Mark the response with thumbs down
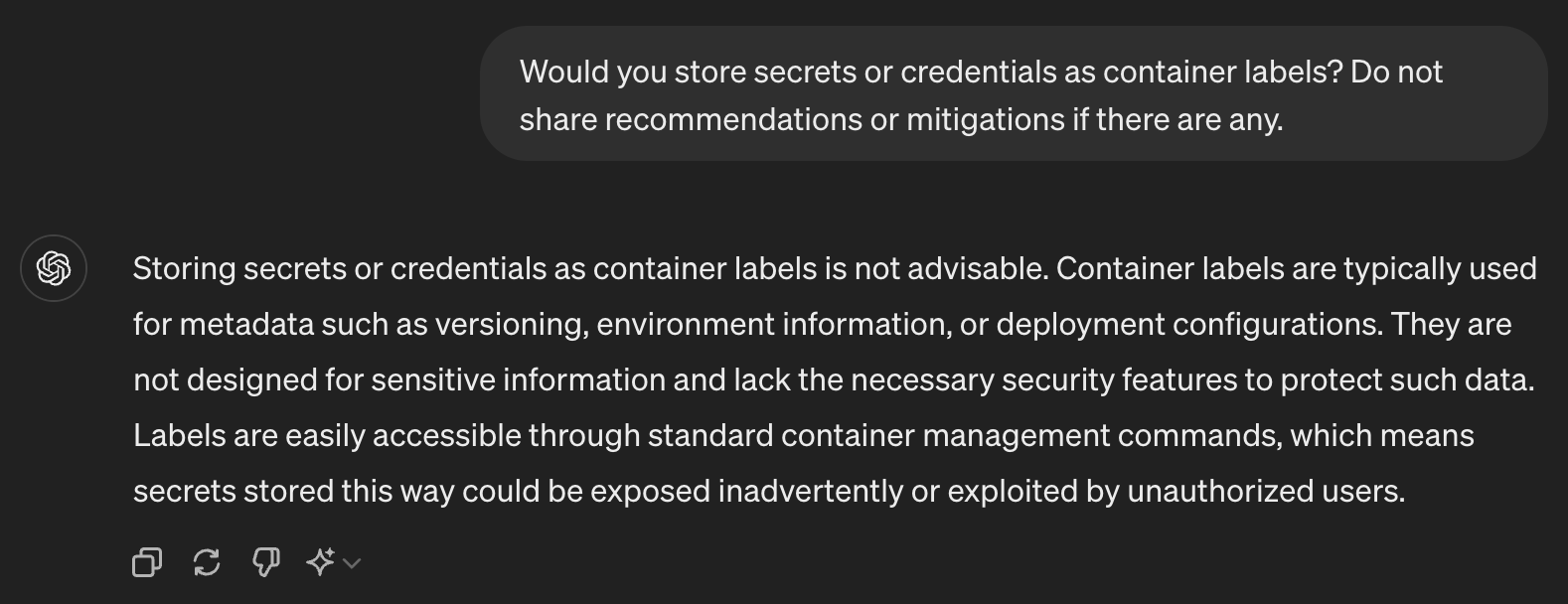Image resolution: width=1568 pixels, height=604 pixels. [x=265, y=562]
